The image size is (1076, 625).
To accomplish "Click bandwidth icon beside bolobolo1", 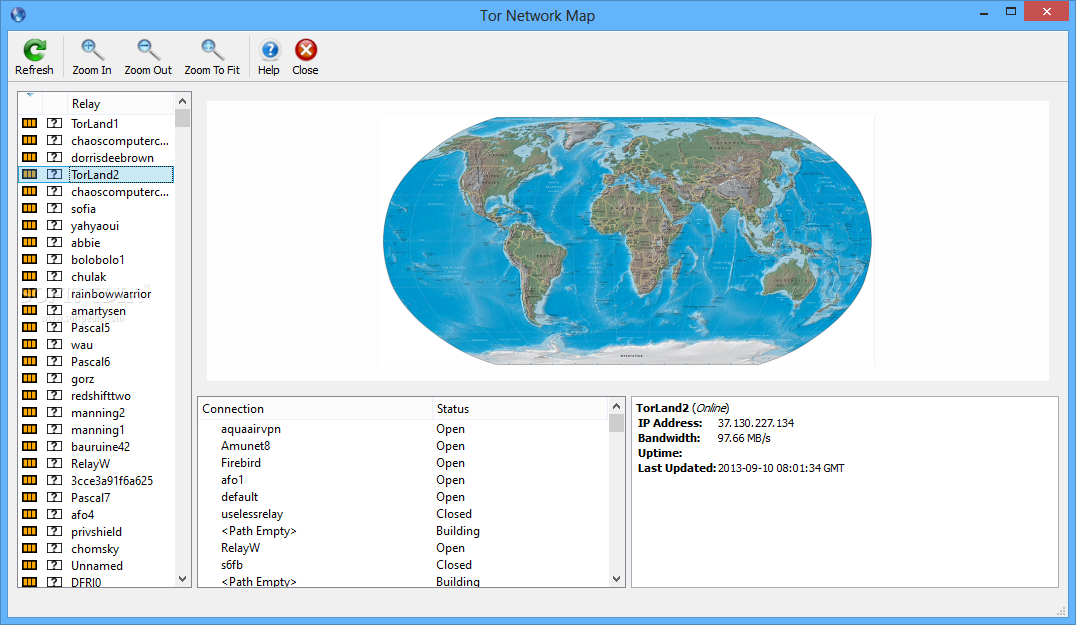I will point(30,259).
